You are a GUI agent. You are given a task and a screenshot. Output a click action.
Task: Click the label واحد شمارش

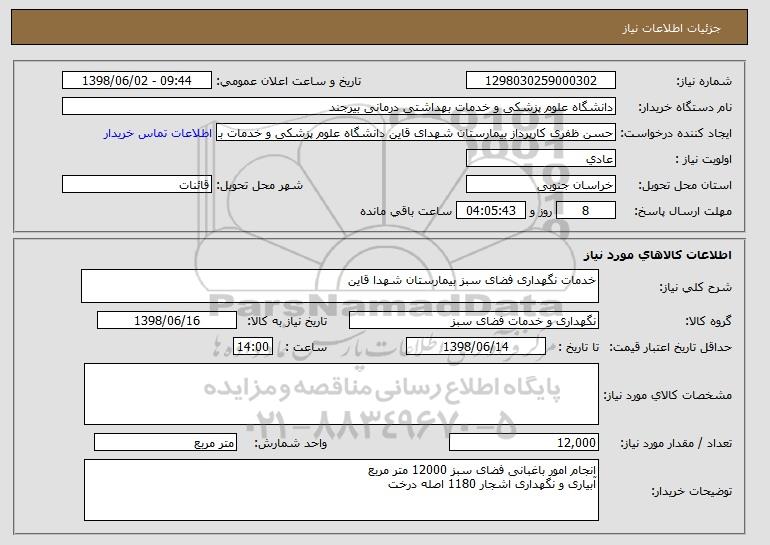(x=290, y=443)
